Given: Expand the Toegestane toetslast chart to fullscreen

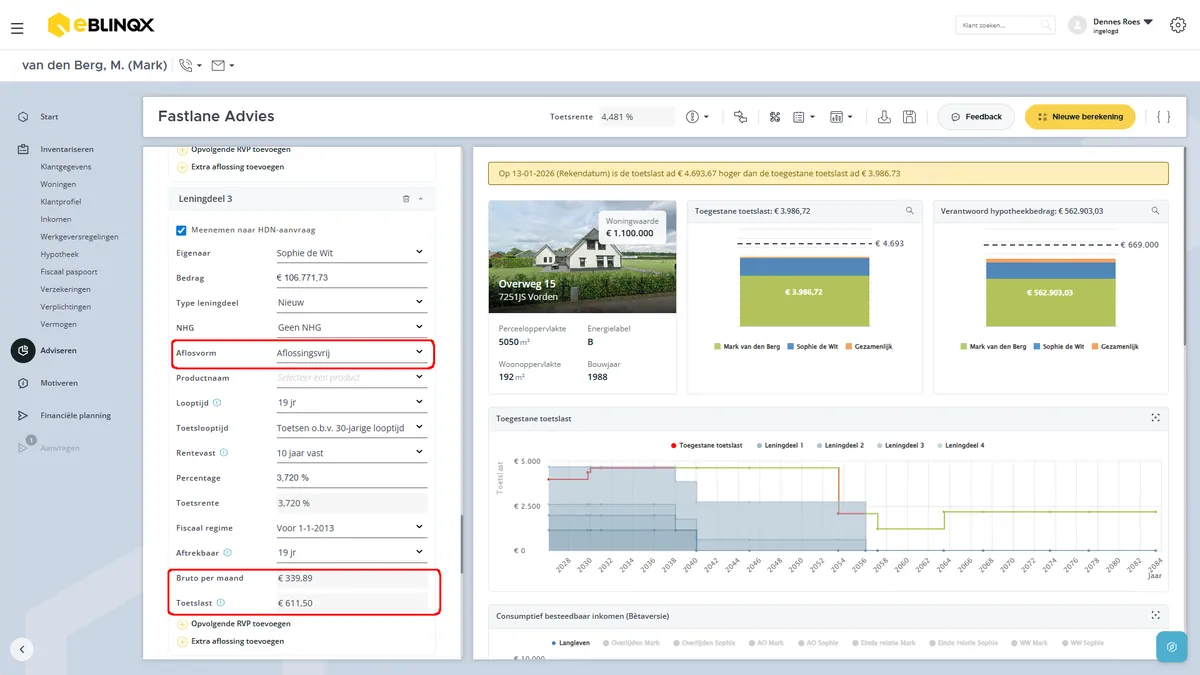Looking at the screenshot, I should 1155,418.
